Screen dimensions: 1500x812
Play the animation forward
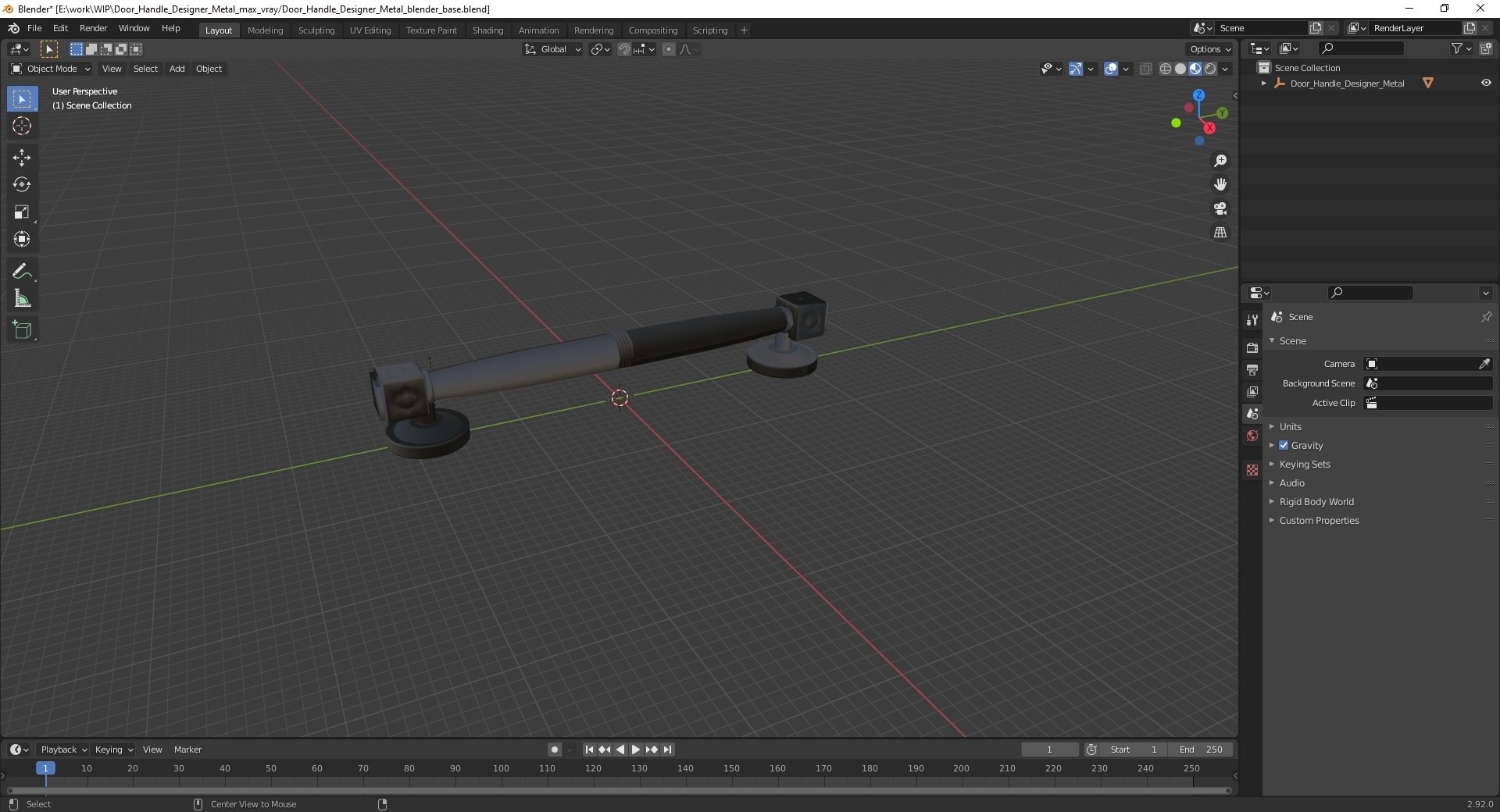[x=636, y=750]
